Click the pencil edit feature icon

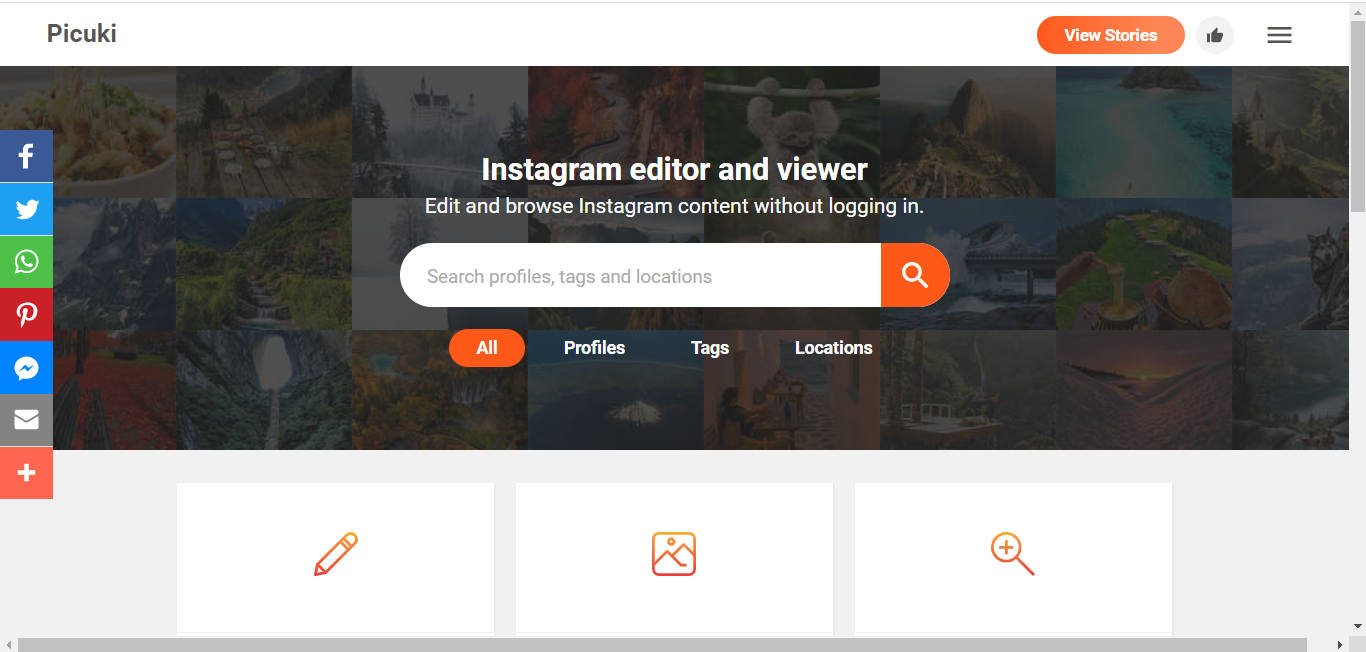point(336,554)
